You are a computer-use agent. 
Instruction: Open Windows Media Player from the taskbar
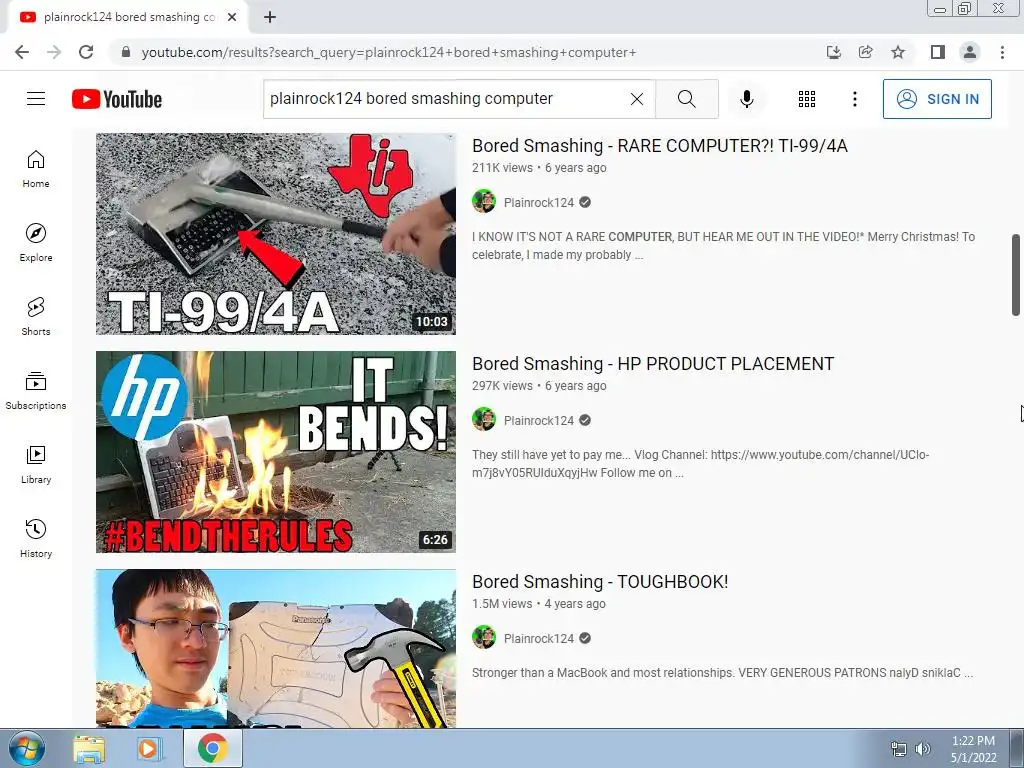coord(148,749)
